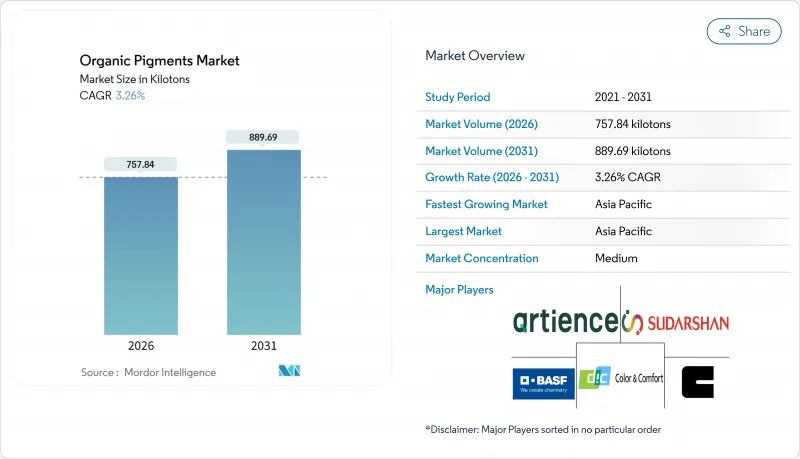Click the 757.84 value label
The image size is (800, 459).
click(x=140, y=164)
